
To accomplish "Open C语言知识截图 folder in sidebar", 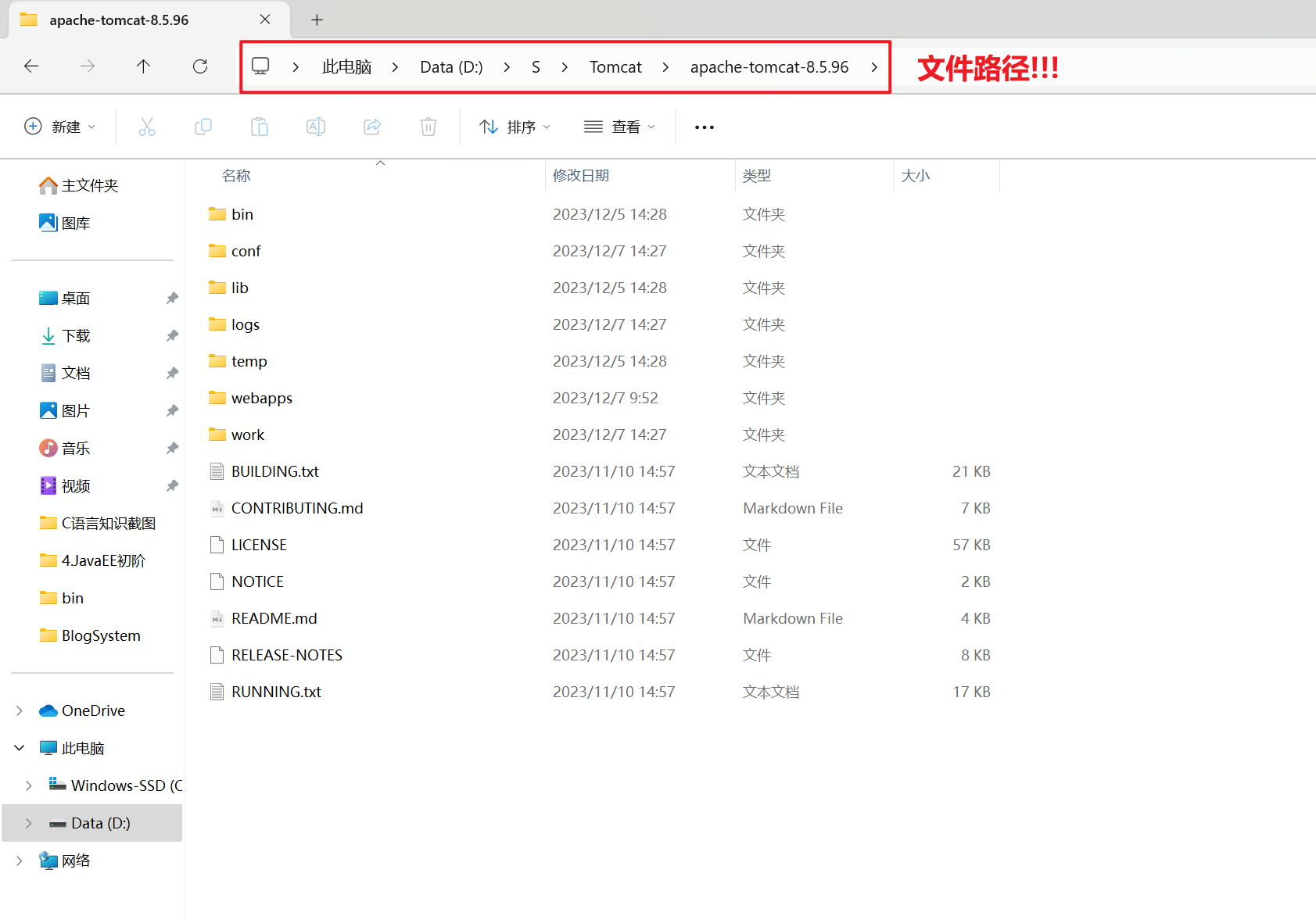I will (x=98, y=523).
